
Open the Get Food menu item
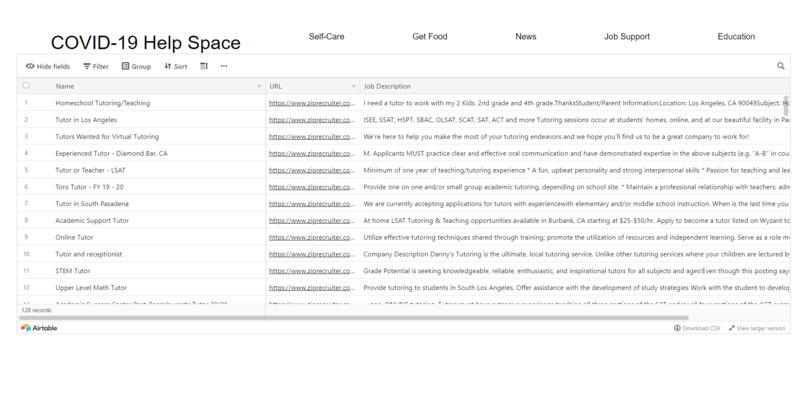pyautogui.click(x=430, y=36)
